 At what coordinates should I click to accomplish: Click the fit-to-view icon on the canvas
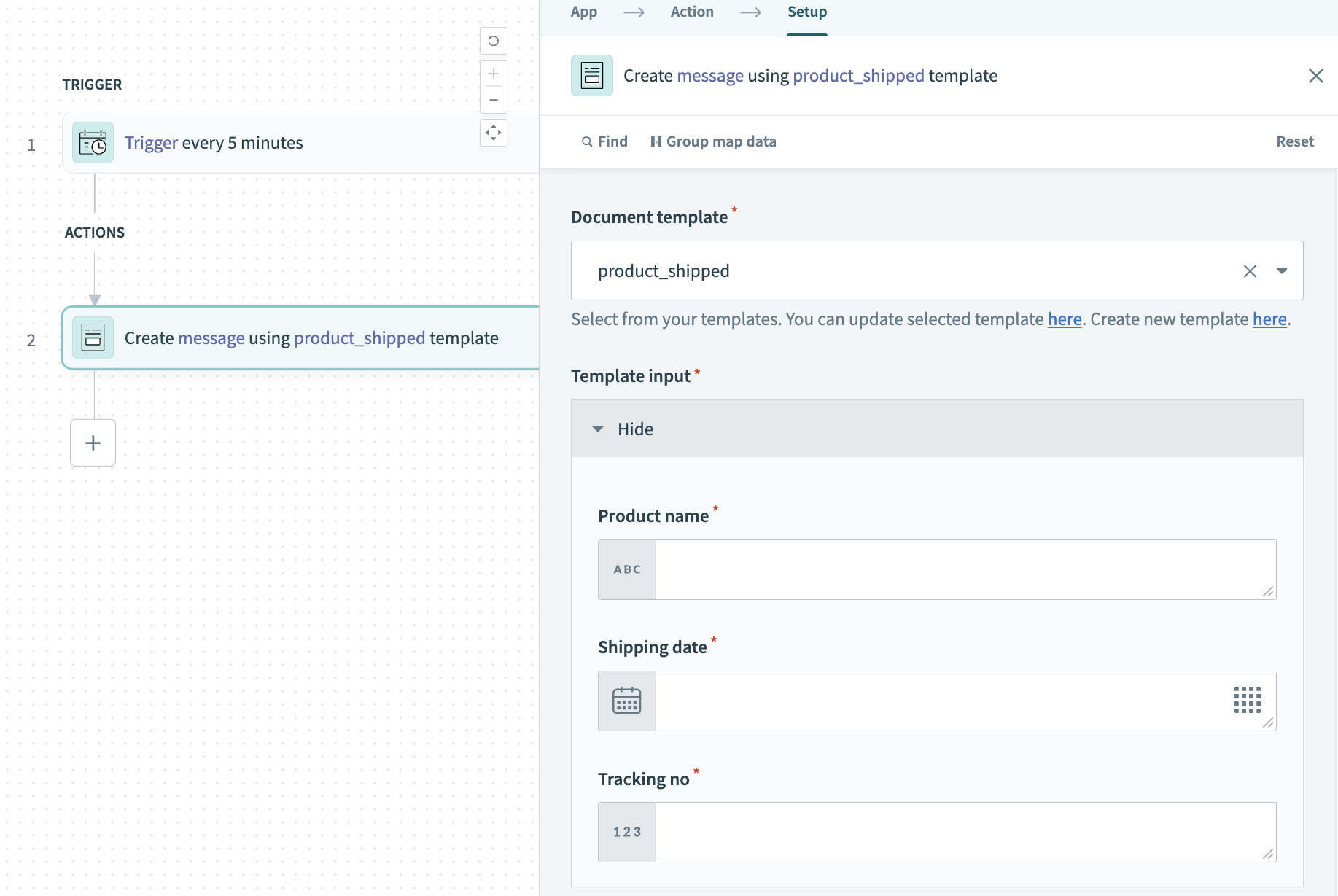click(494, 132)
